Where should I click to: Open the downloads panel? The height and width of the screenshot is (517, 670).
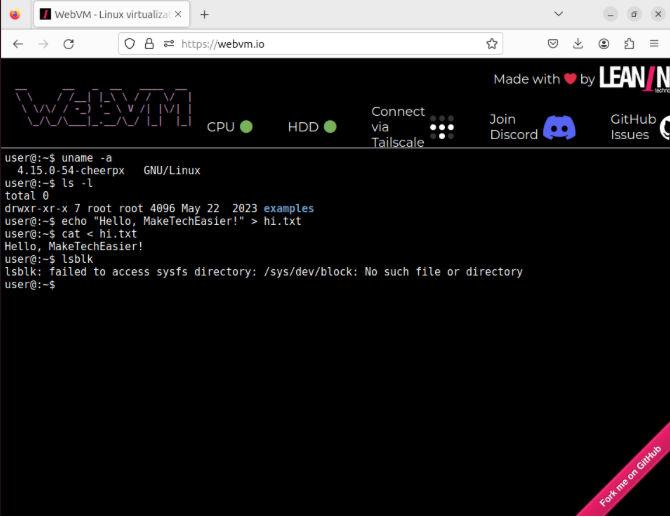tap(578, 44)
